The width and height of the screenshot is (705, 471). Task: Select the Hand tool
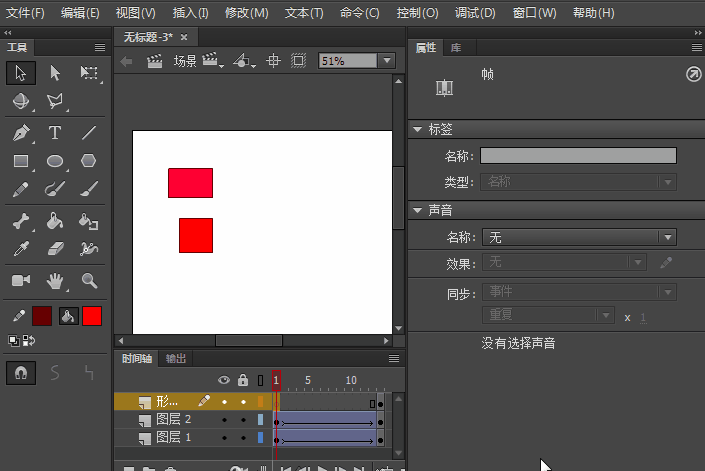[55, 281]
